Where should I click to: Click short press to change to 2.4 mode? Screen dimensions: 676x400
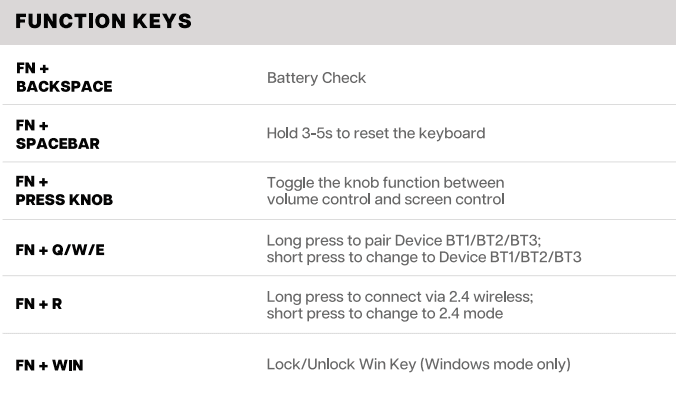(x=384, y=313)
